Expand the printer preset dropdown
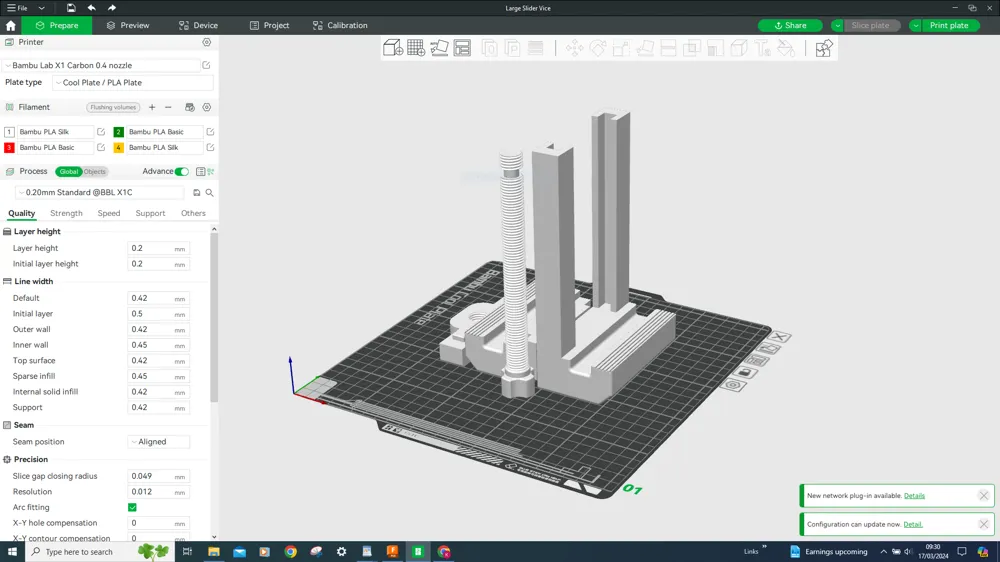The height and width of the screenshot is (562, 1000). coord(101,65)
